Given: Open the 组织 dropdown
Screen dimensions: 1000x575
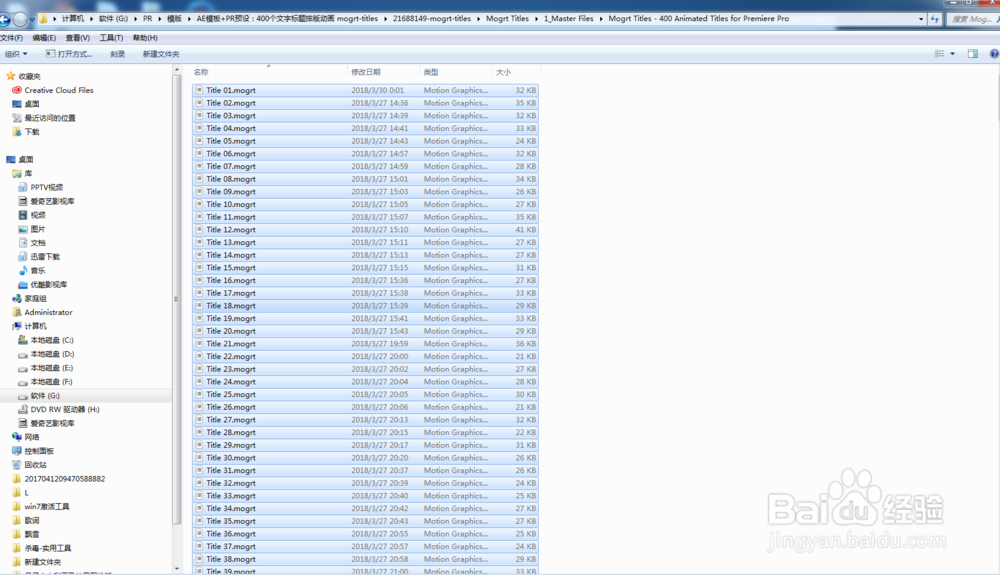Looking at the screenshot, I should point(16,54).
